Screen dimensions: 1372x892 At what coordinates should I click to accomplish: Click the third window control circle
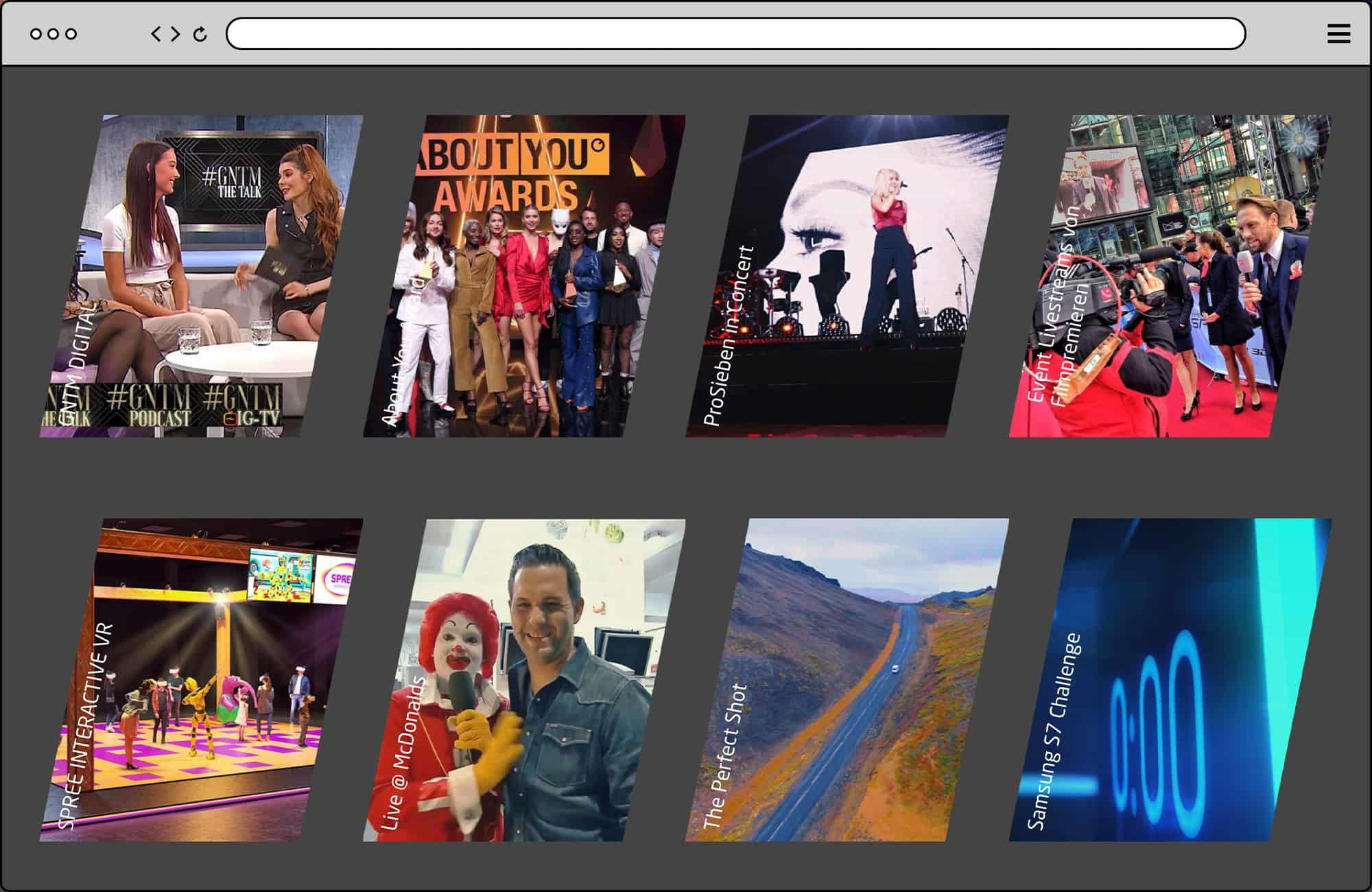pyautogui.click(x=71, y=34)
